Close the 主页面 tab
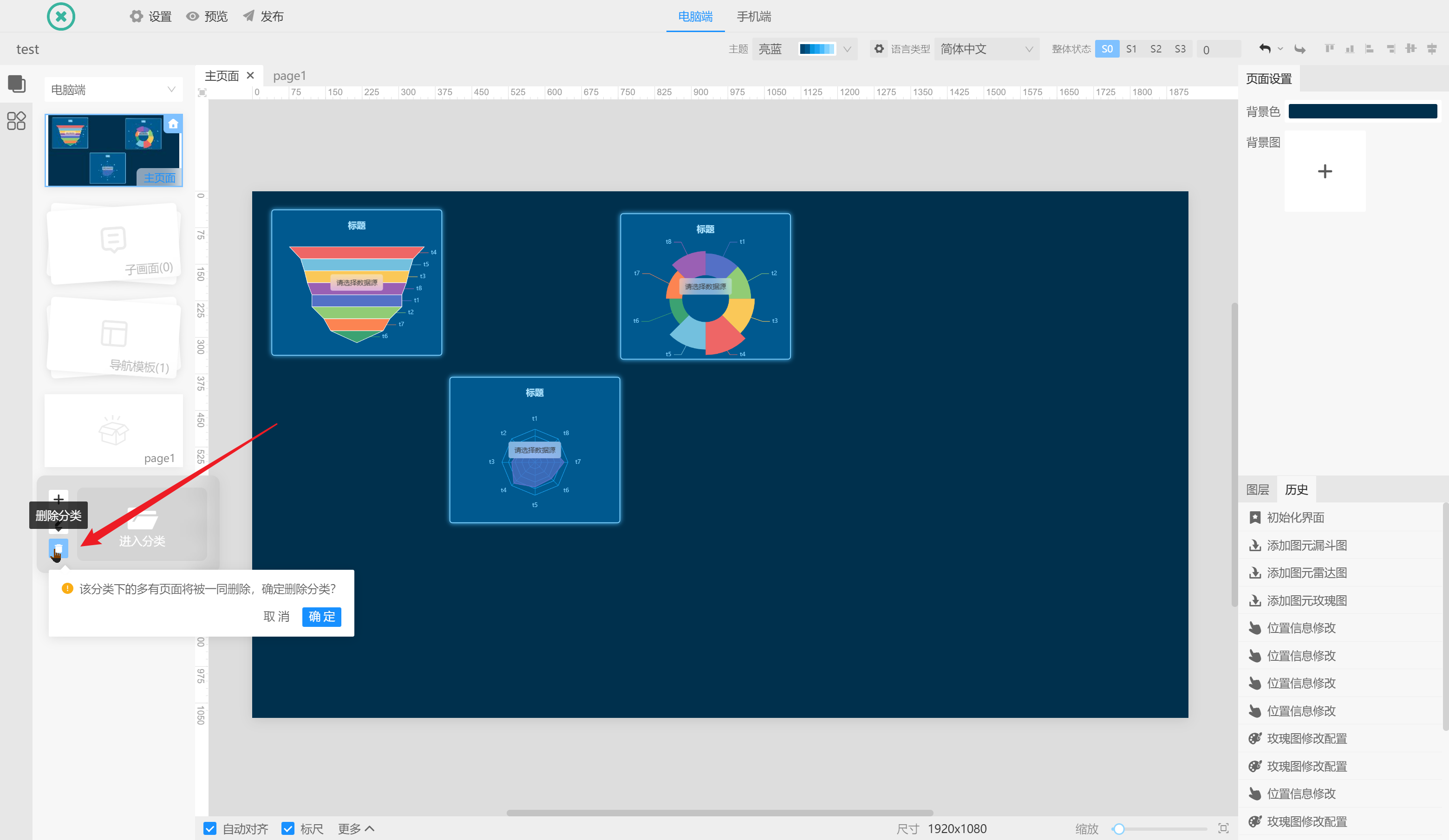The image size is (1449, 840). click(x=250, y=75)
